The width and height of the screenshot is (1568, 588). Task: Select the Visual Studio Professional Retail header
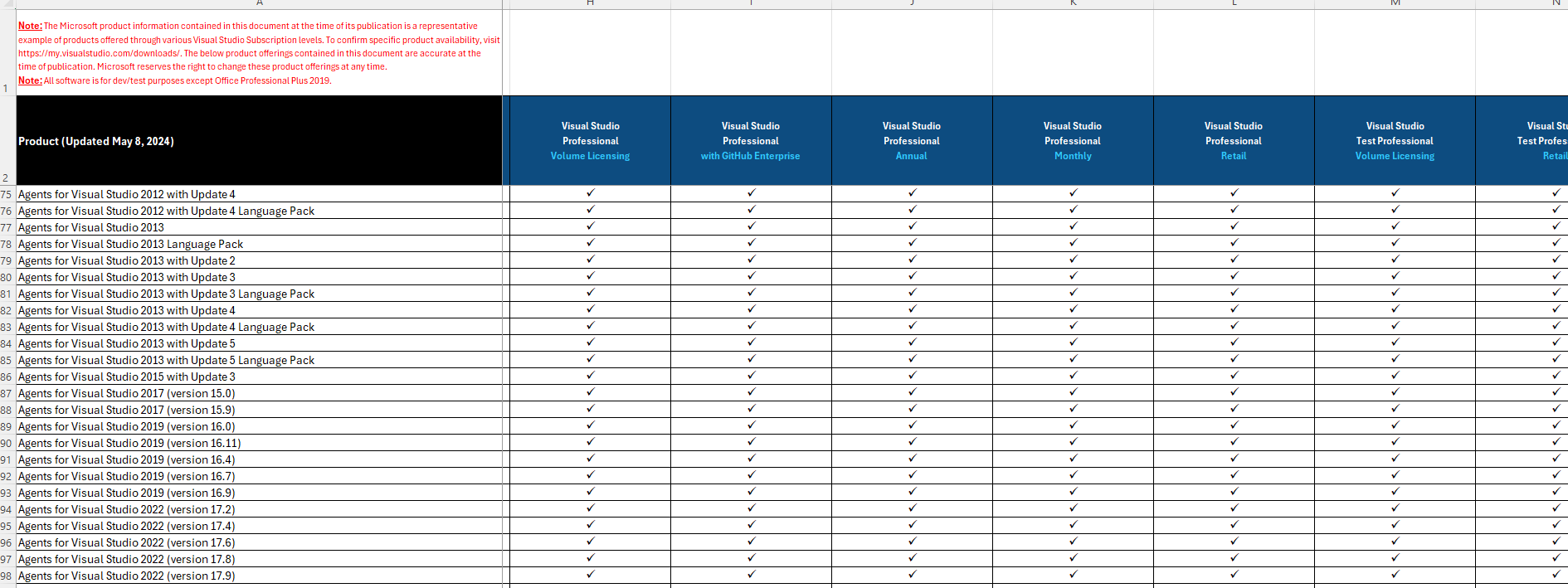(1234, 140)
